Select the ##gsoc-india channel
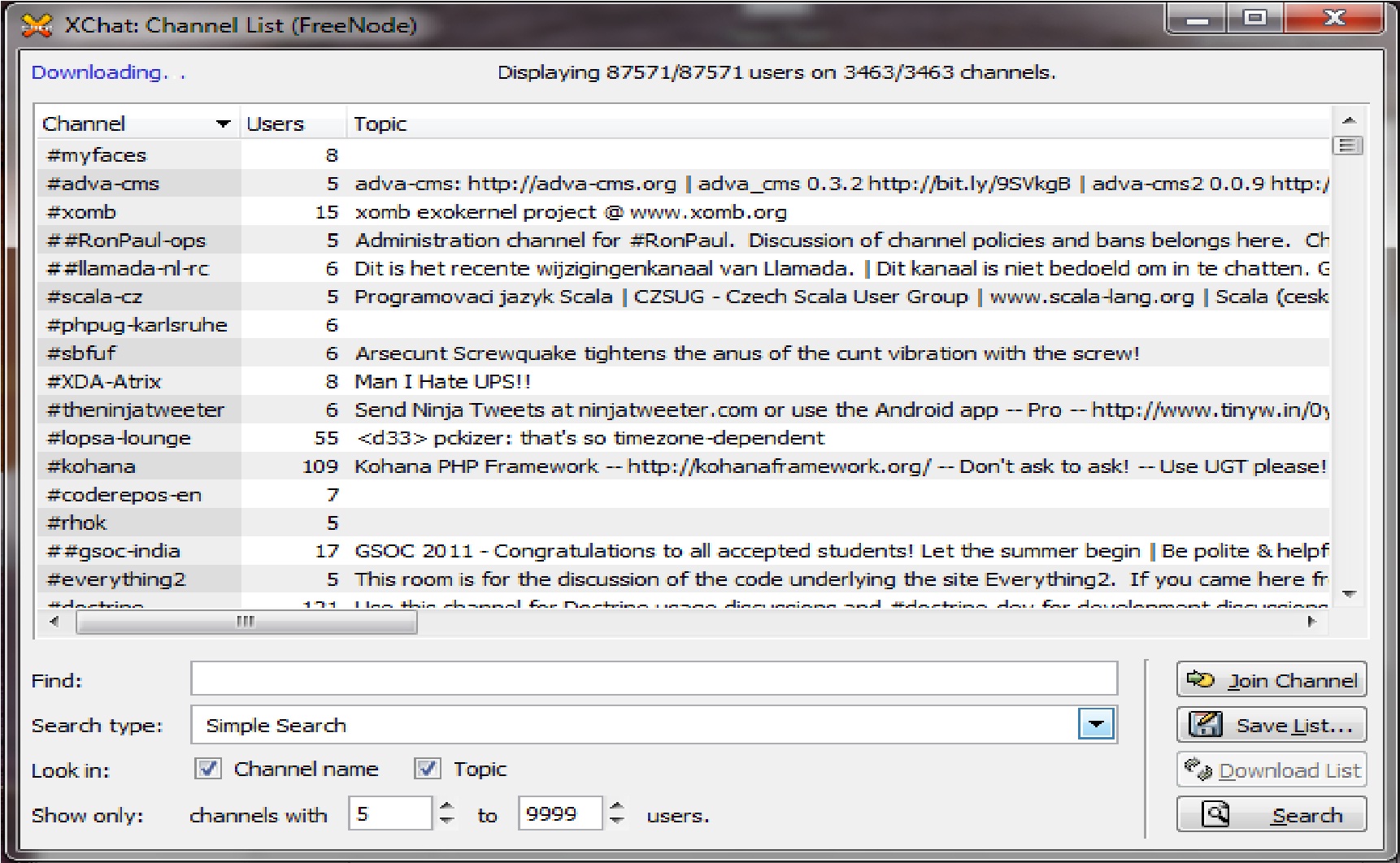1400x863 pixels. click(683, 551)
